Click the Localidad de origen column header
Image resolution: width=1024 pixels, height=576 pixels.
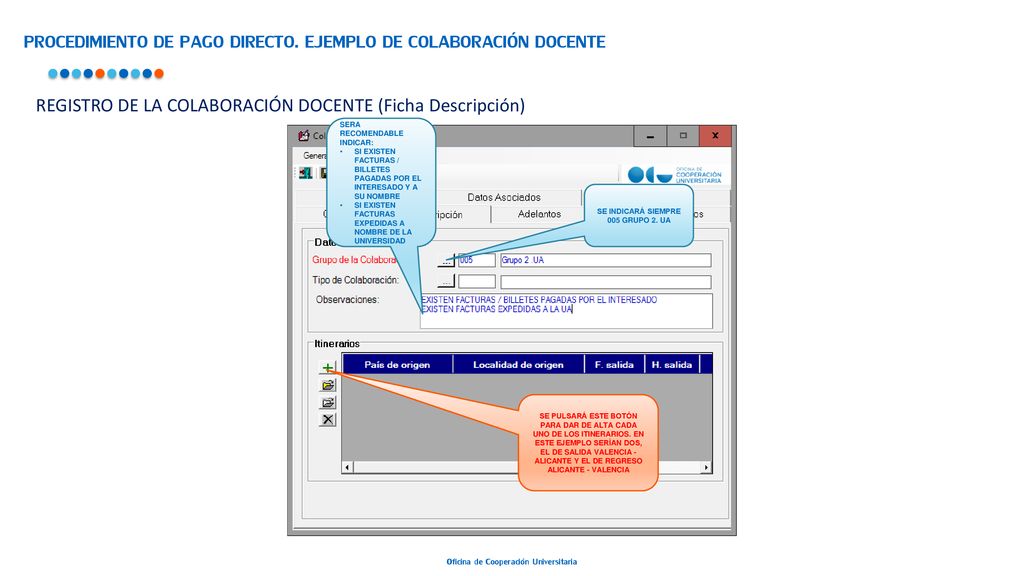click(518, 364)
